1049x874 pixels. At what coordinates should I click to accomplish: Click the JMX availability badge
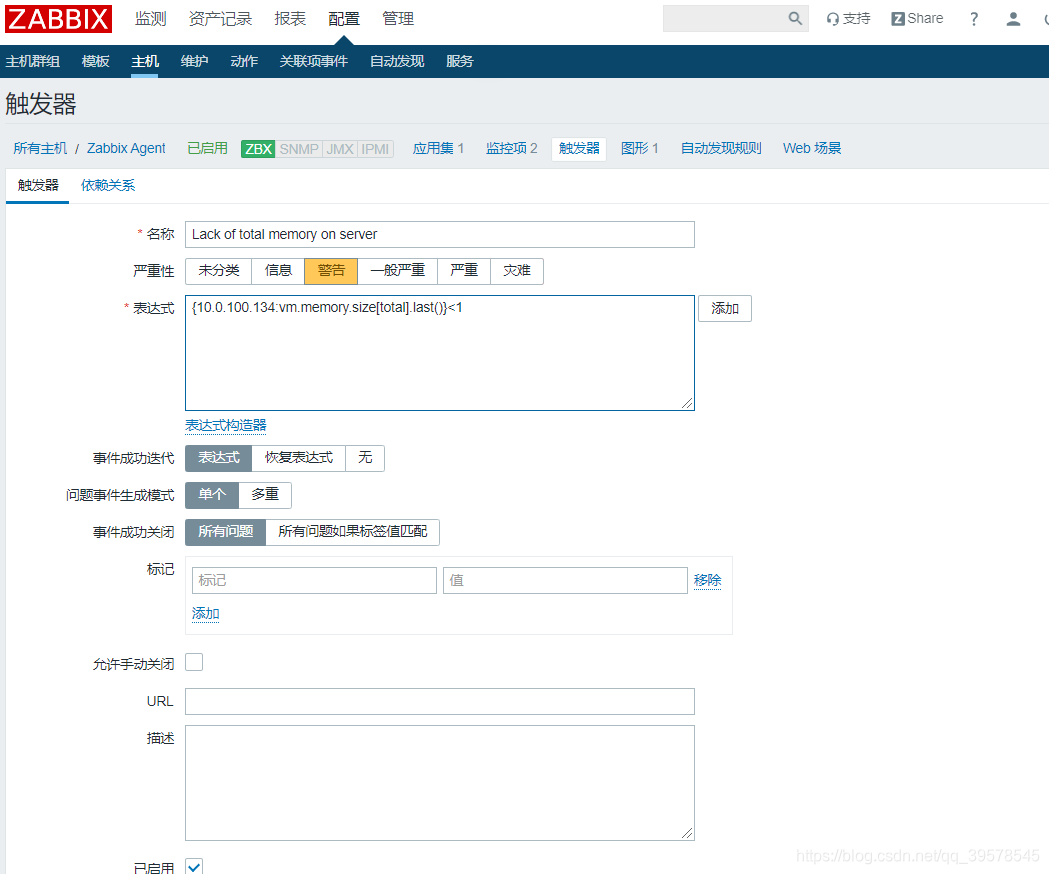tap(340, 149)
